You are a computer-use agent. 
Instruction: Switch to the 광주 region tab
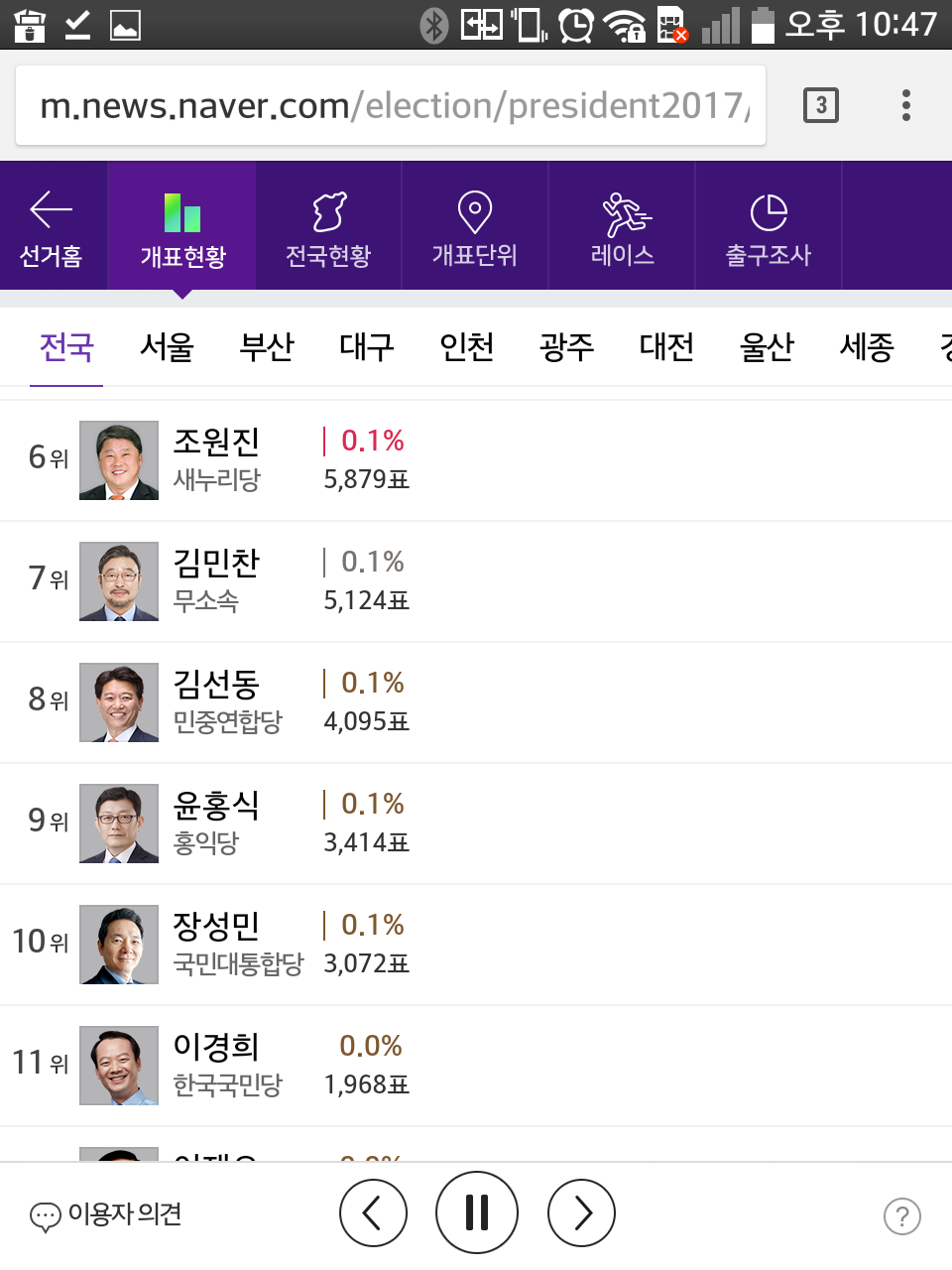click(x=566, y=346)
